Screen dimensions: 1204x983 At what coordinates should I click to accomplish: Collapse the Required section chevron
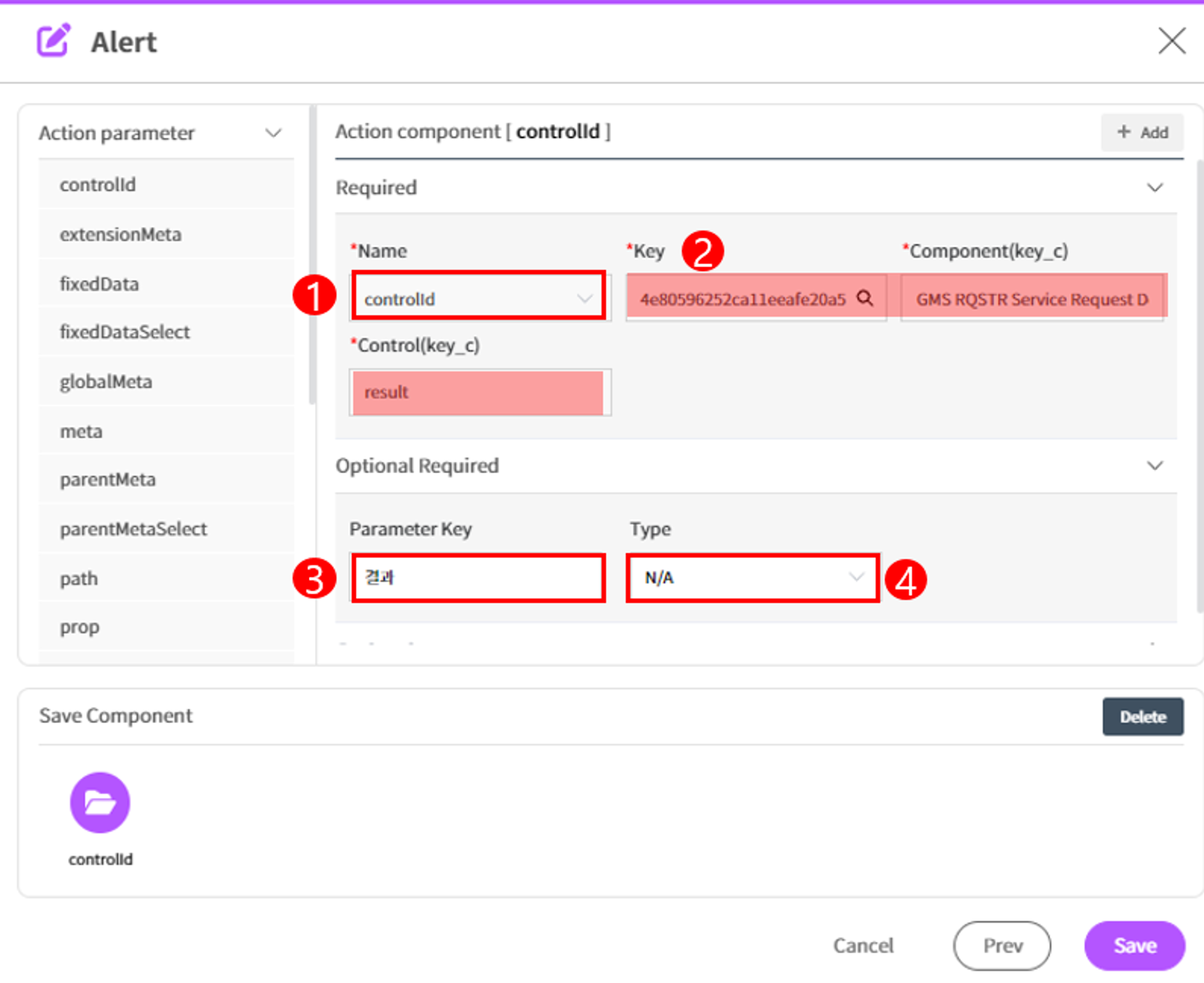[x=1155, y=187]
